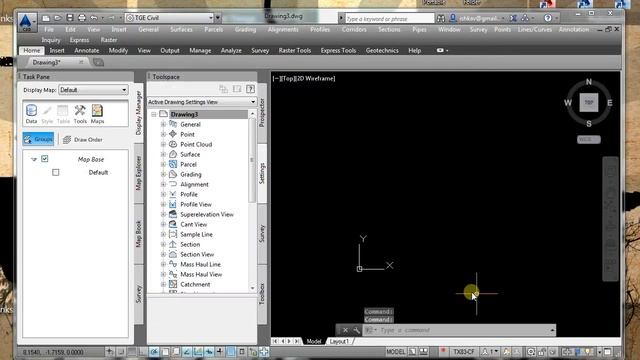Click the Open file icon in quick access toolbar
640x360 pixels.
click(58, 18)
